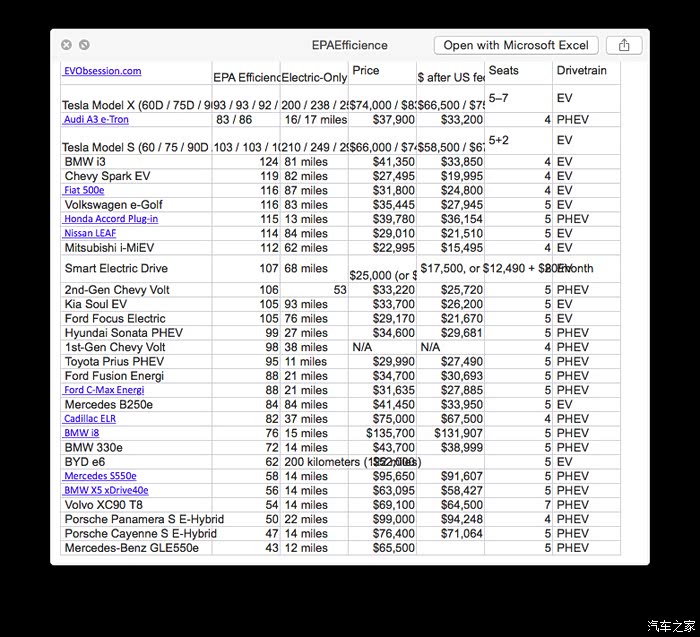Visit the Nissan LEAF link

coord(90,233)
